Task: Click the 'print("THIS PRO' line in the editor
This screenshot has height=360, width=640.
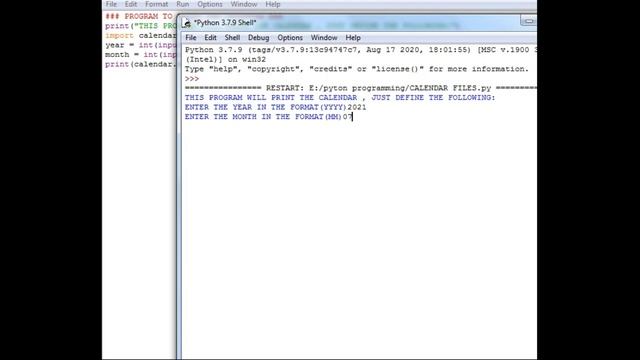Action: (x=140, y=26)
